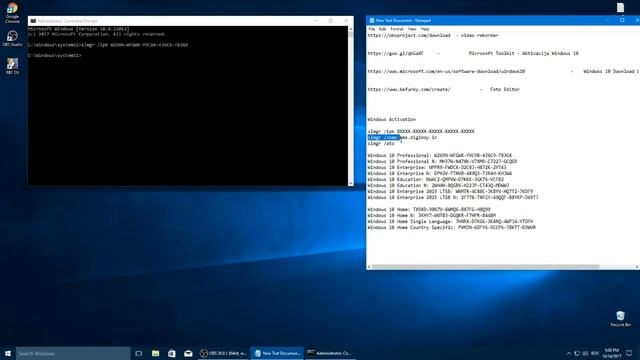
Task: Switch to OBS Studio taskbar button
Action: point(224,353)
